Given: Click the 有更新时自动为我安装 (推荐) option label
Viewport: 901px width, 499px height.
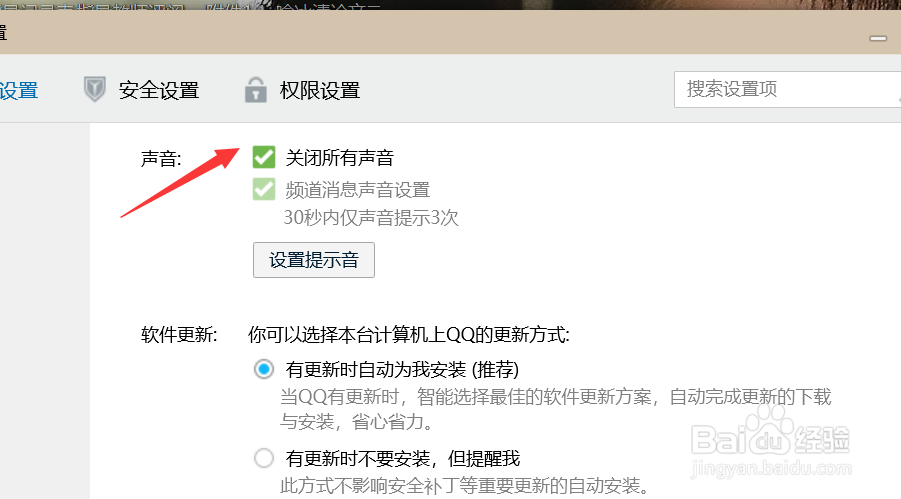Looking at the screenshot, I should point(402,369).
